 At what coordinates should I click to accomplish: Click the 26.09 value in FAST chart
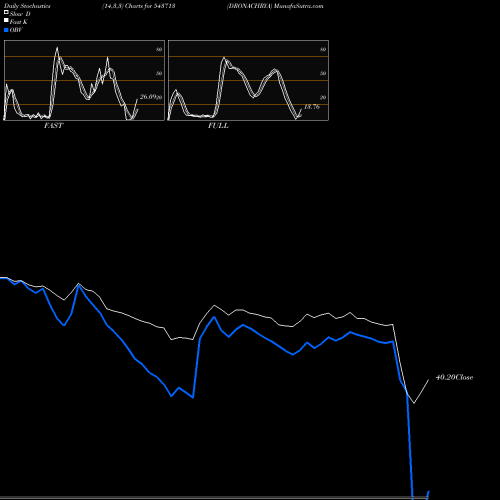click(148, 97)
